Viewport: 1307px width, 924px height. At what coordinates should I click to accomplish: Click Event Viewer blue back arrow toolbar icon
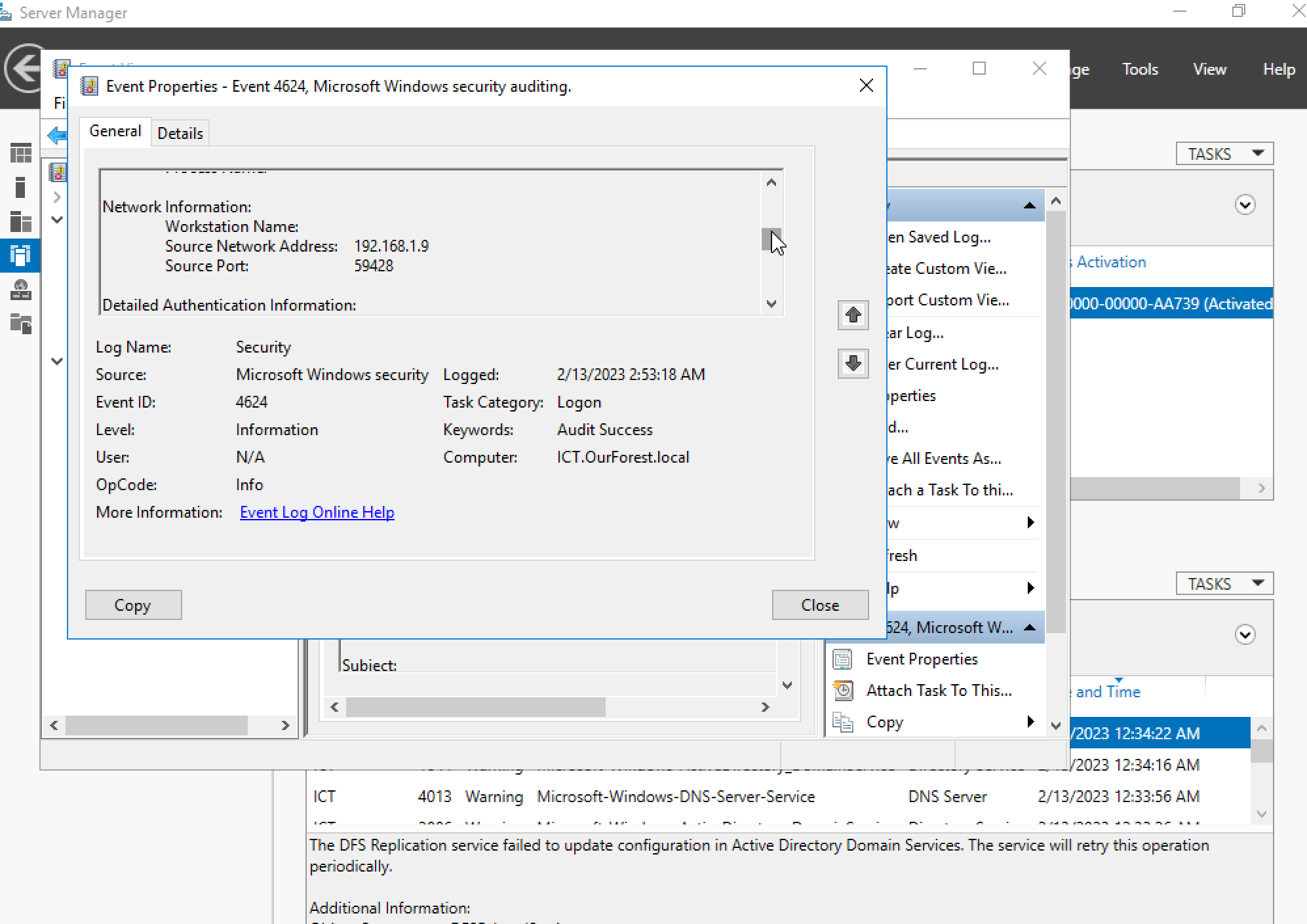click(x=58, y=136)
